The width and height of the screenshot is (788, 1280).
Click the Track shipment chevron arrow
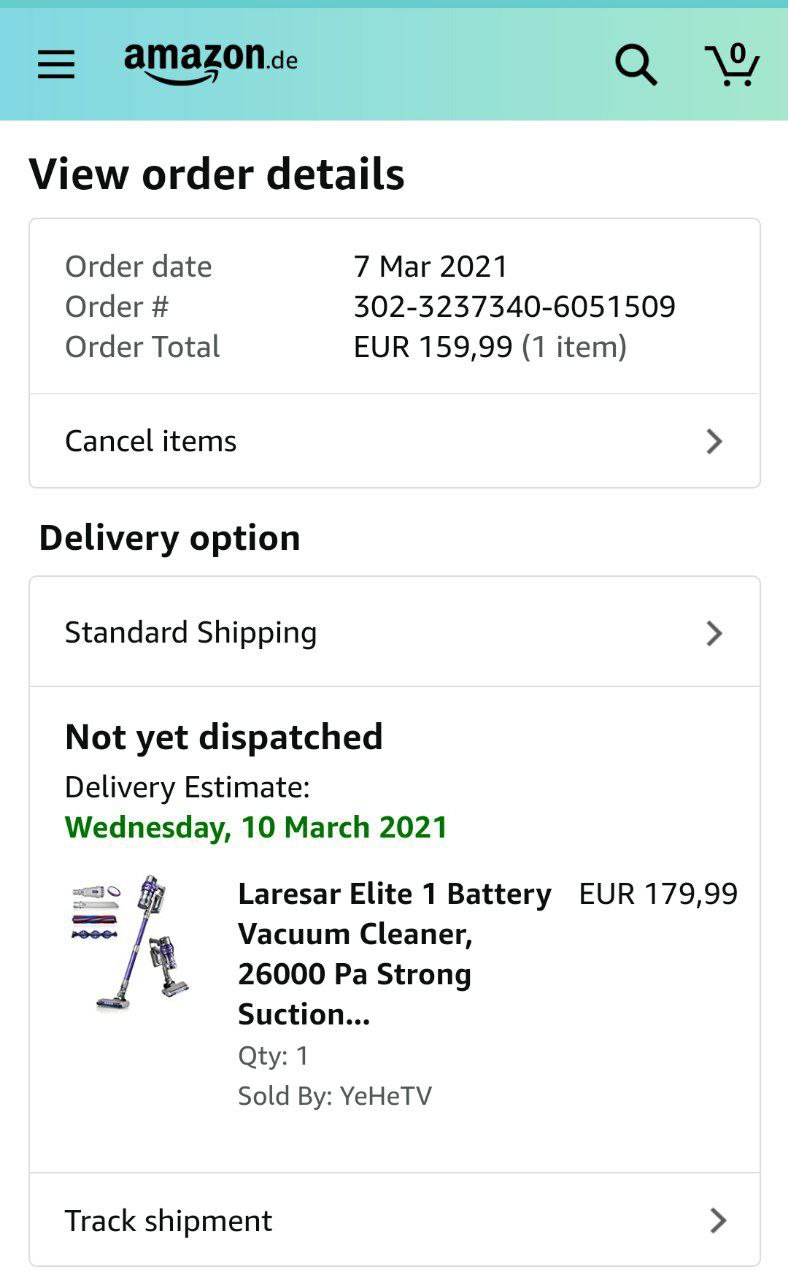tap(717, 1220)
